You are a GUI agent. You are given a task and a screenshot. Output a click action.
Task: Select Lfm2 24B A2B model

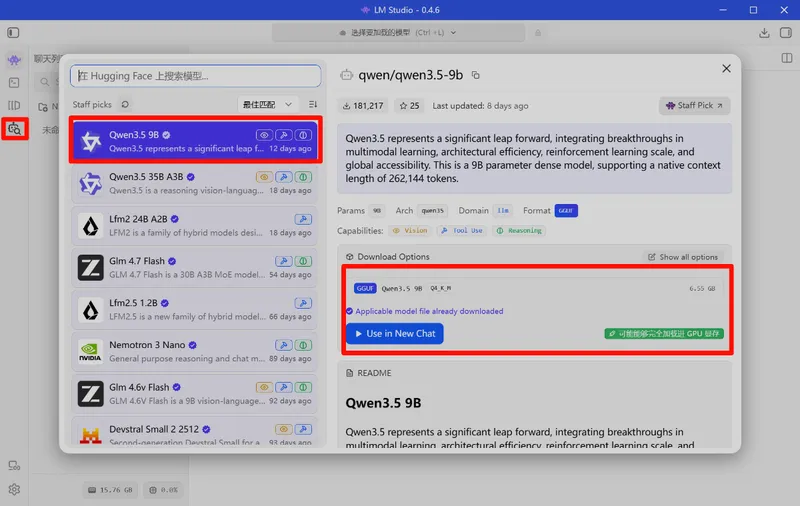click(x=194, y=225)
